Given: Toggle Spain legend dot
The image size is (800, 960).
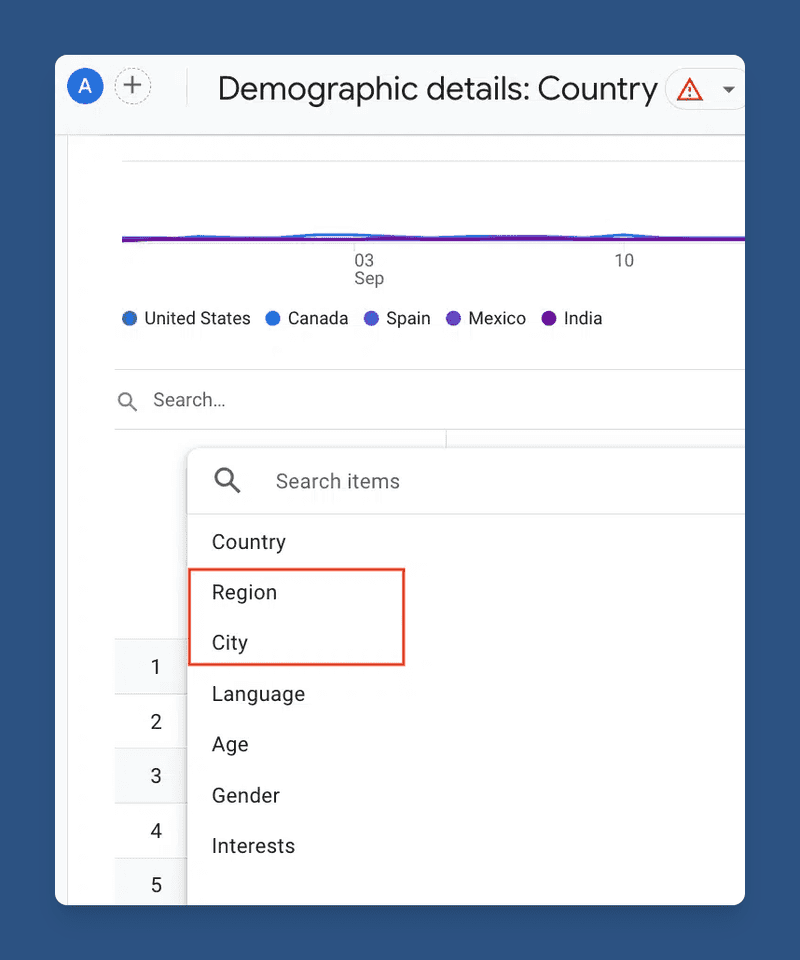Looking at the screenshot, I should pos(371,318).
